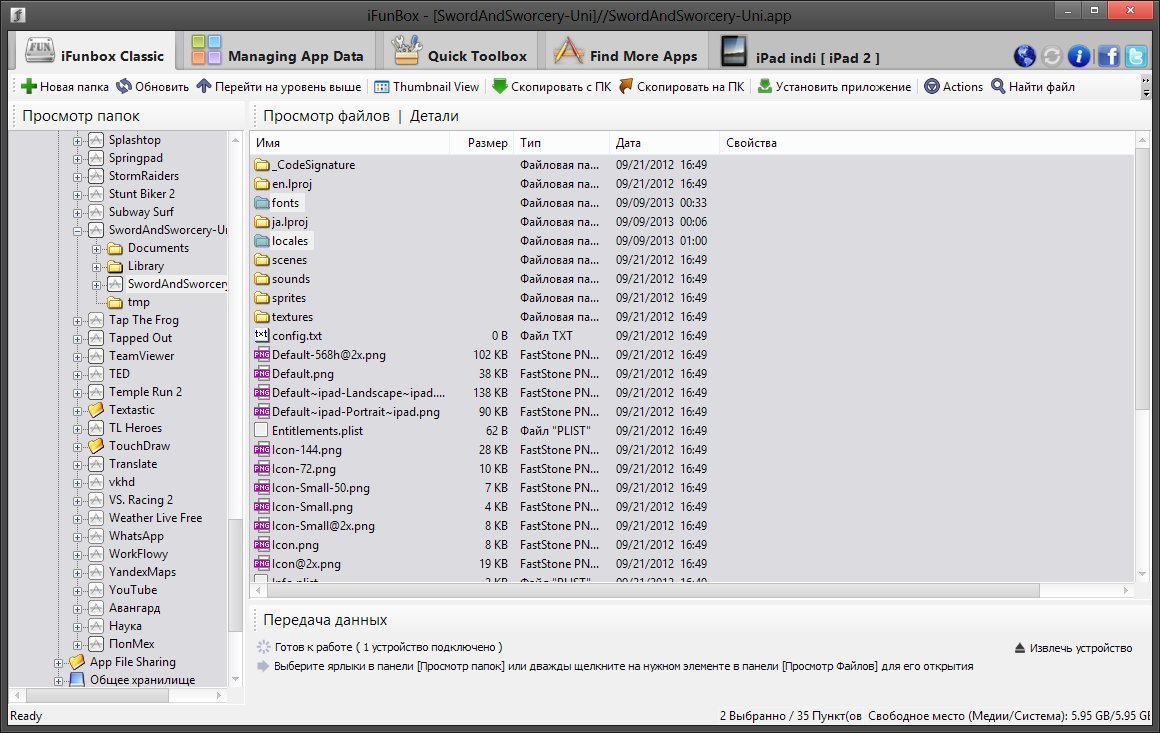This screenshot has width=1160, height=733.
Task: Expand the Library folder in tree
Action: click(97, 266)
